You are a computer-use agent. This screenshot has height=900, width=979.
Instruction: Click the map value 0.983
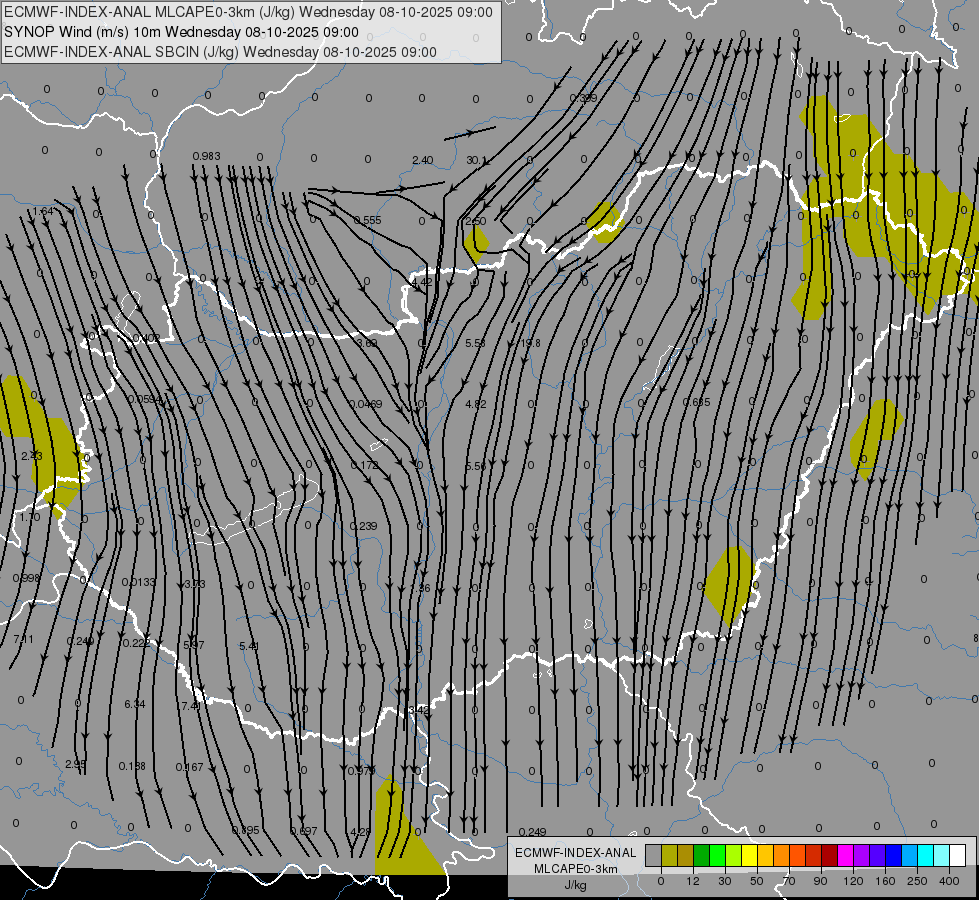206,156
